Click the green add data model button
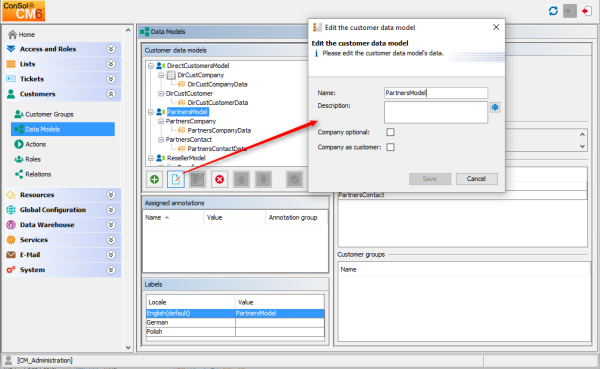This screenshot has width=600, height=369. tap(155, 179)
